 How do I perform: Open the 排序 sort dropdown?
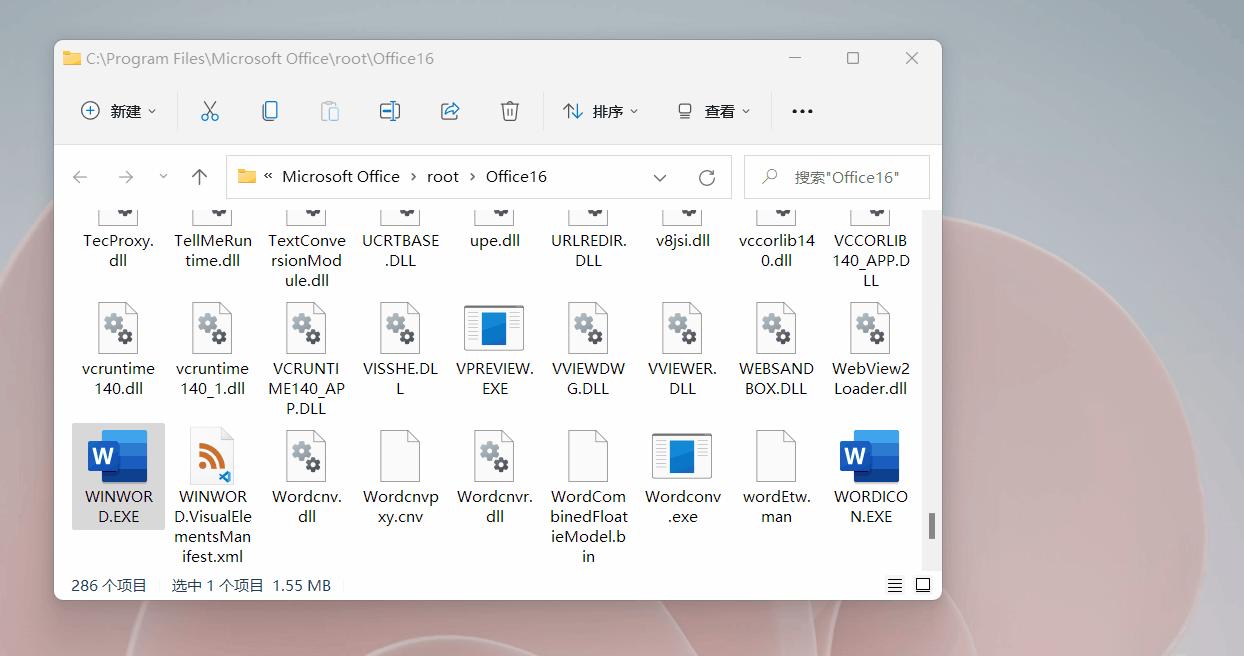pyautogui.click(x=599, y=110)
